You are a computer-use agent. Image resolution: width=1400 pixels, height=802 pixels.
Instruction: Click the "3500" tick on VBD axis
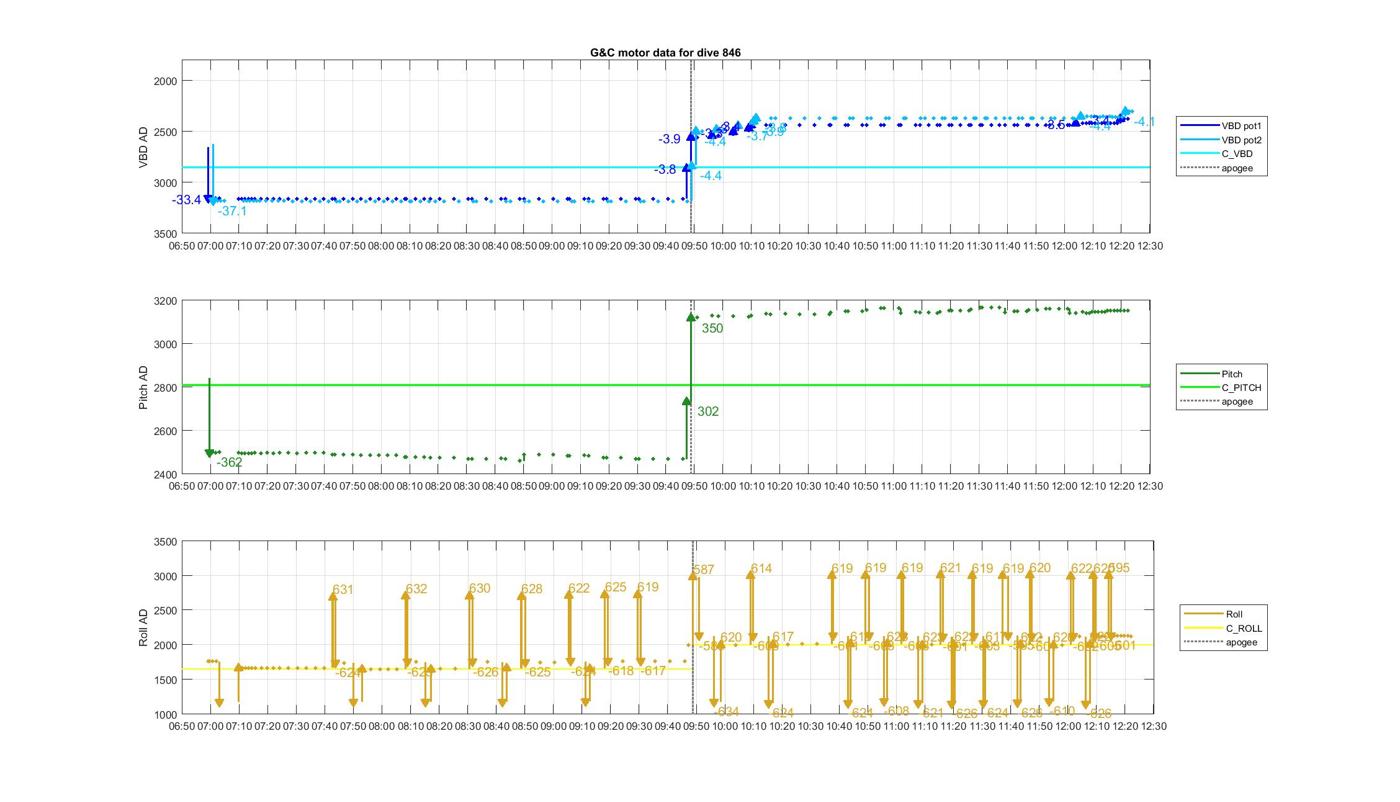(164, 234)
